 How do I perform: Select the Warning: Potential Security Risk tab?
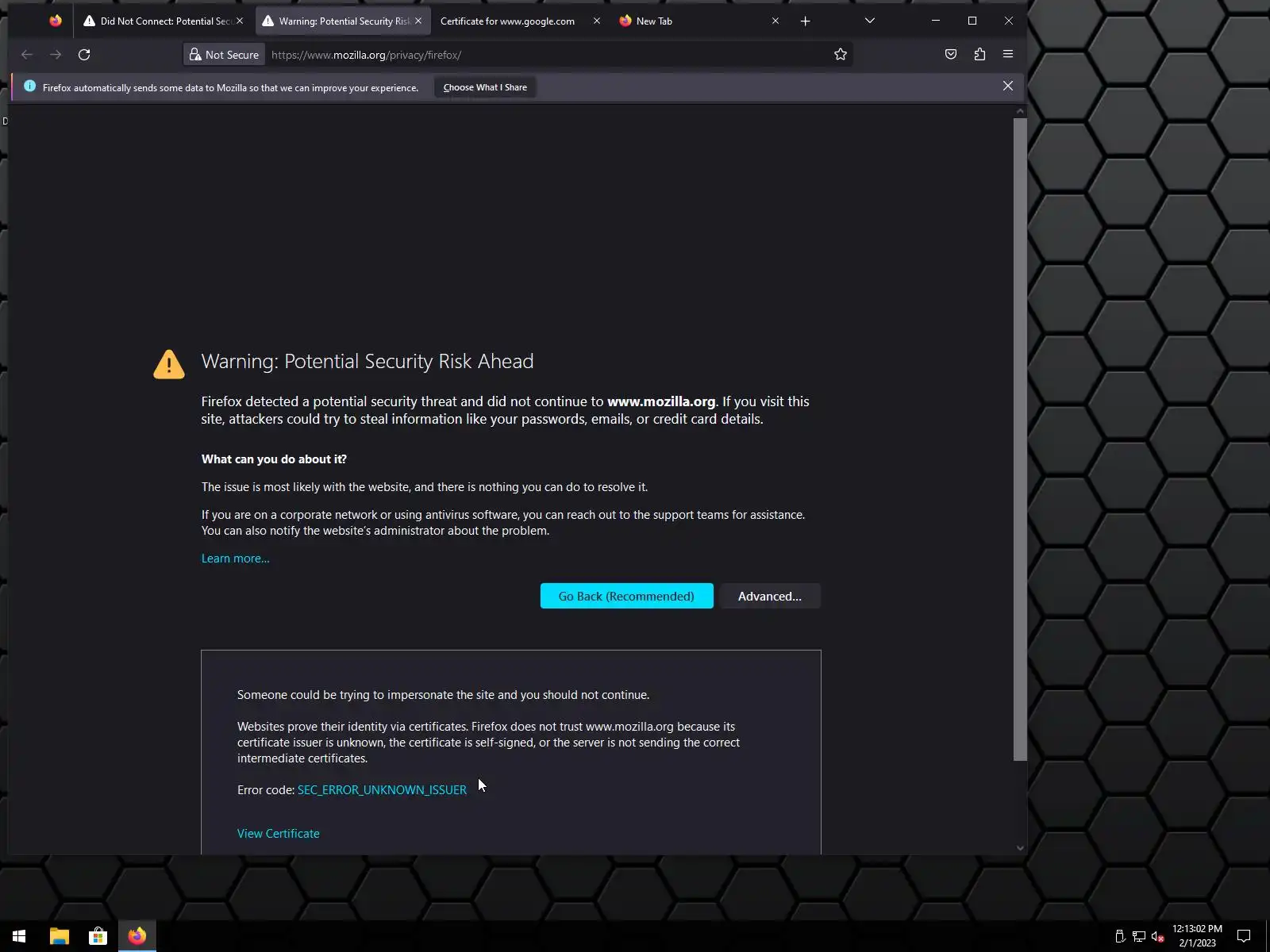(x=343, y=21)
